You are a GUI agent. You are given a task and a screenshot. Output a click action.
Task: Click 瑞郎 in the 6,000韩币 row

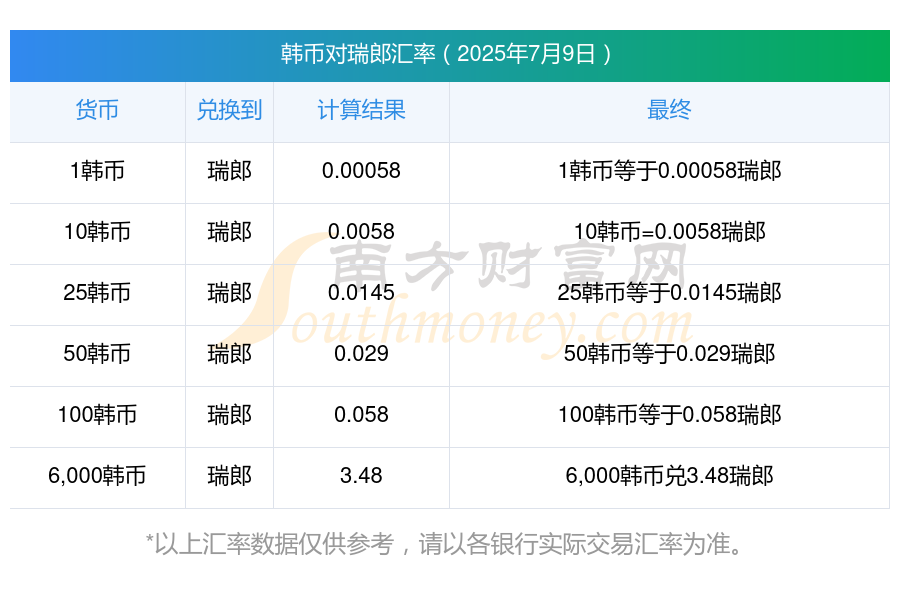tap(229, 475)
